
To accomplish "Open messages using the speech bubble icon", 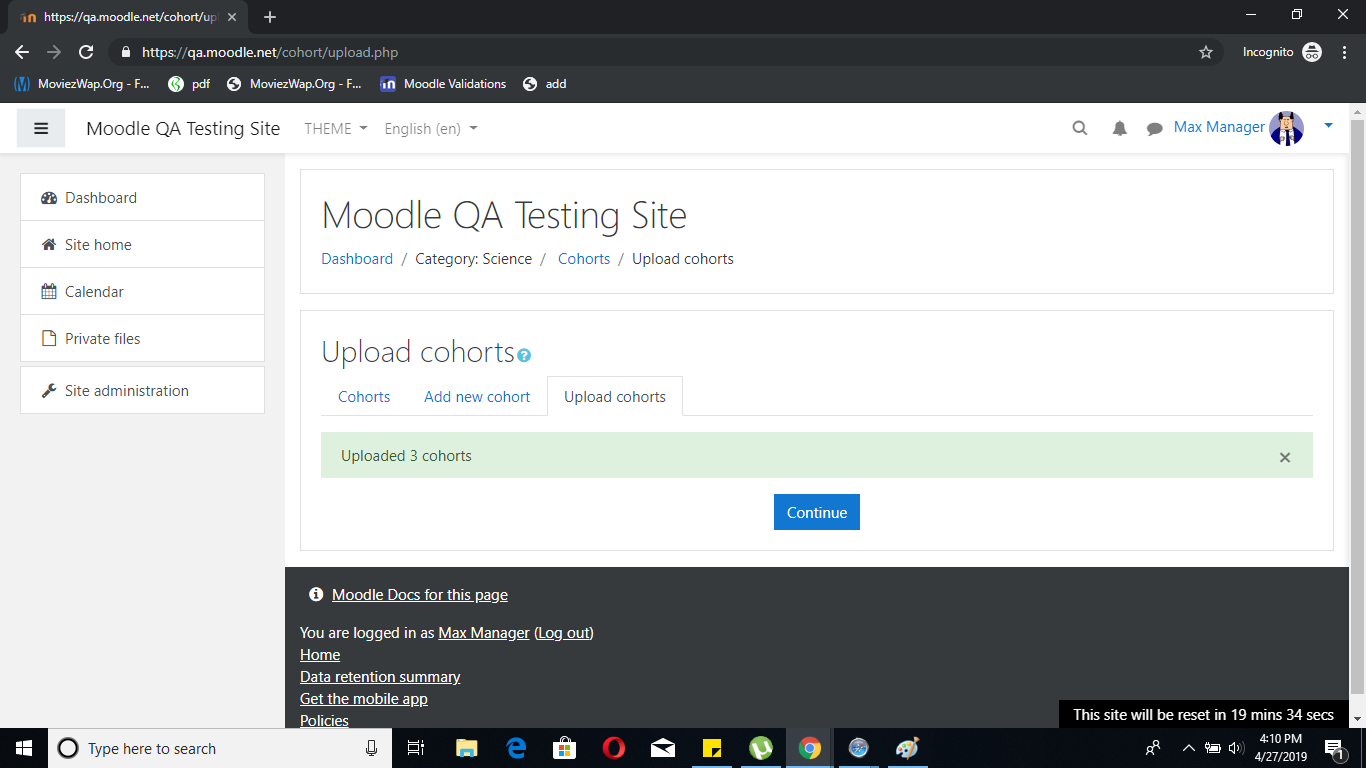I will tap(1155, 128).
